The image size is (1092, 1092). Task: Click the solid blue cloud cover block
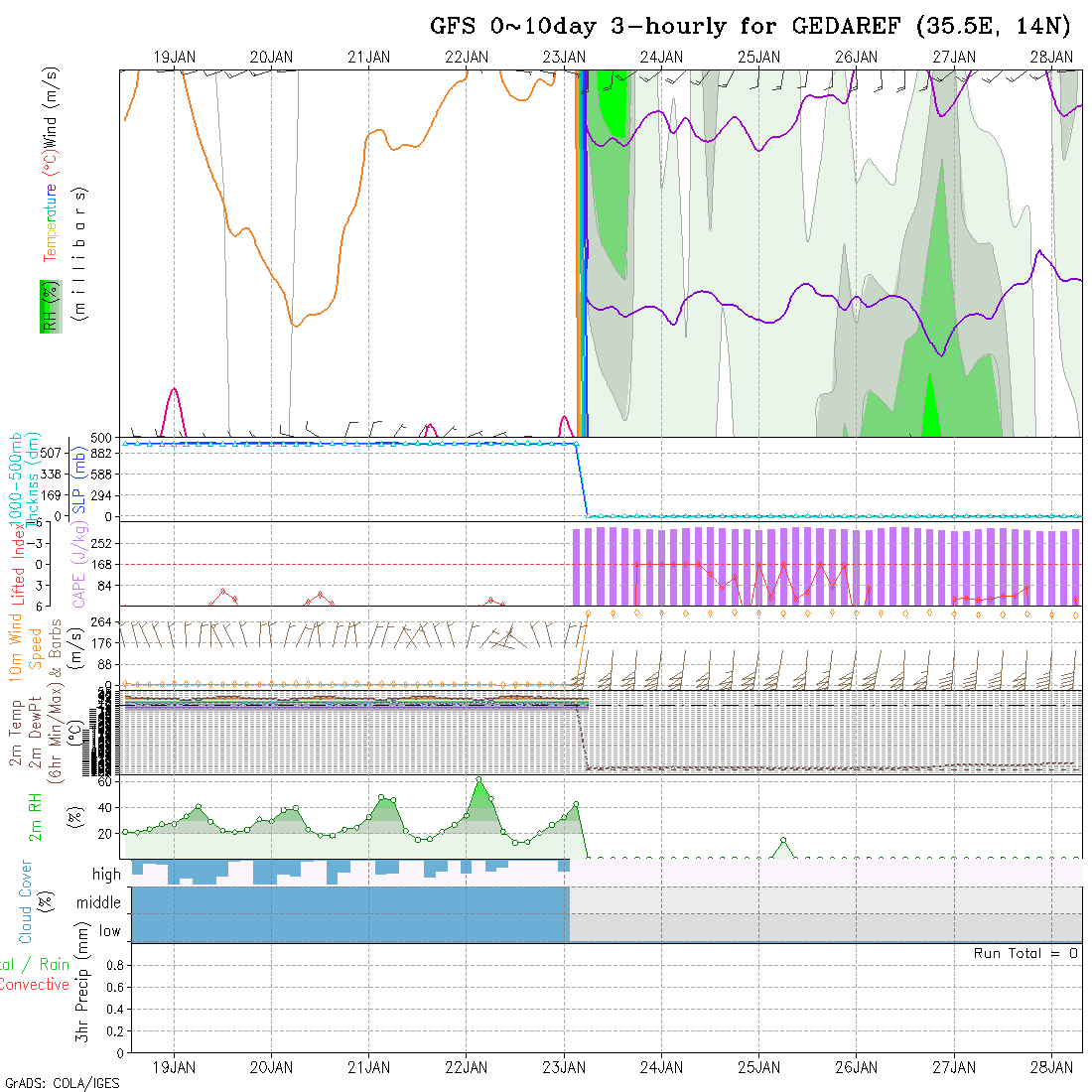[x=347, y=913]
